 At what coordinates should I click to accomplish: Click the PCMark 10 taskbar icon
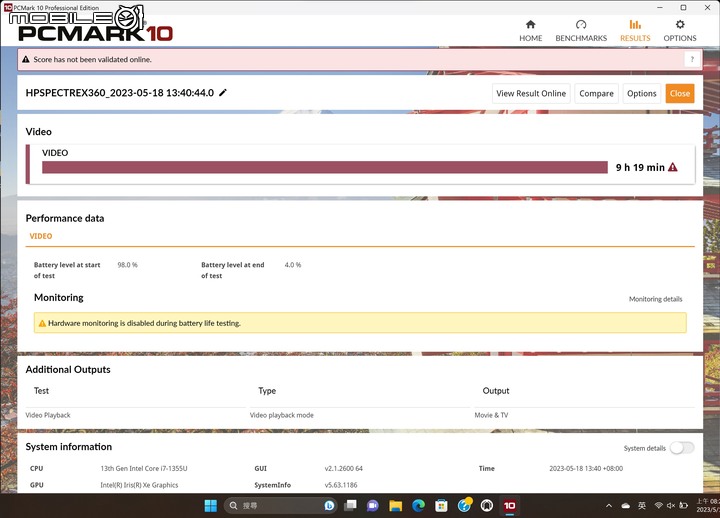[x=509, y=506]
